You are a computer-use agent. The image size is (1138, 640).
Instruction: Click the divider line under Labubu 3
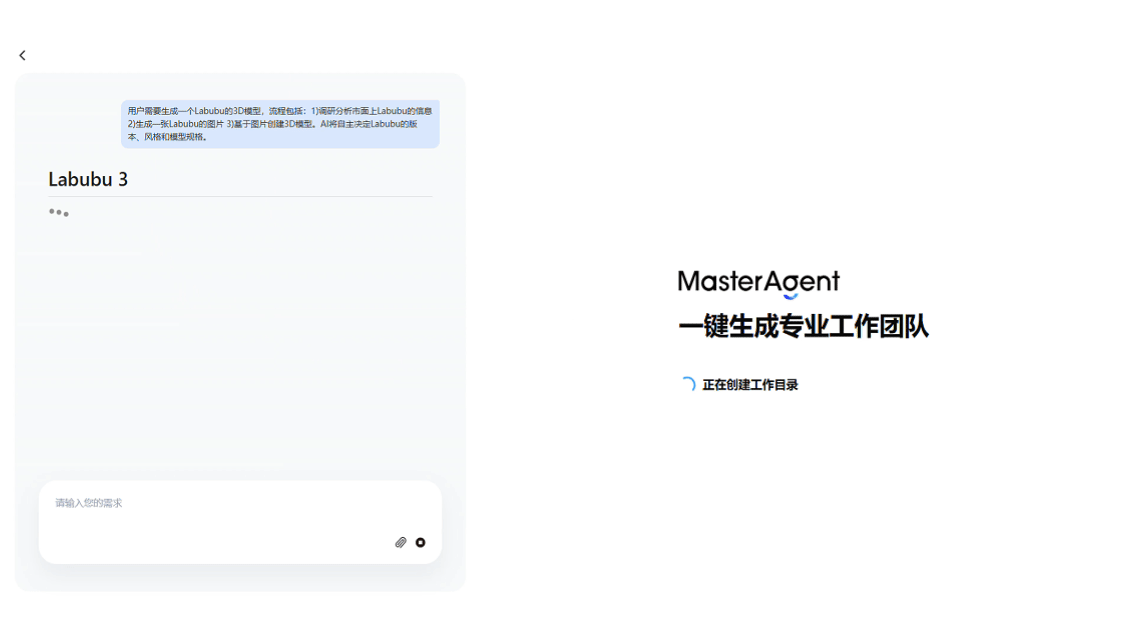click(240, 196)
